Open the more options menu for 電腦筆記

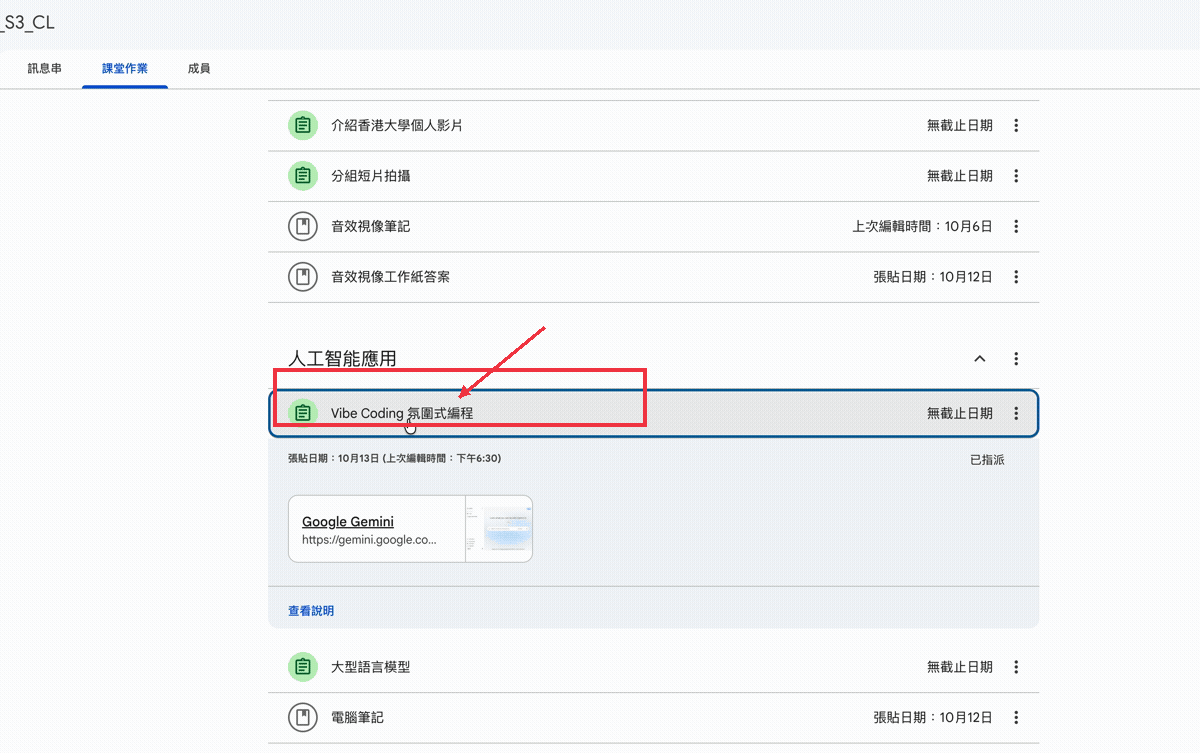pyautogui.click(x=1016, y=717)
